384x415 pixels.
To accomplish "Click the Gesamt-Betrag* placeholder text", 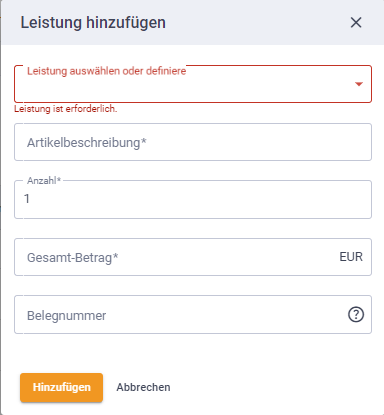I will point(73,258).
